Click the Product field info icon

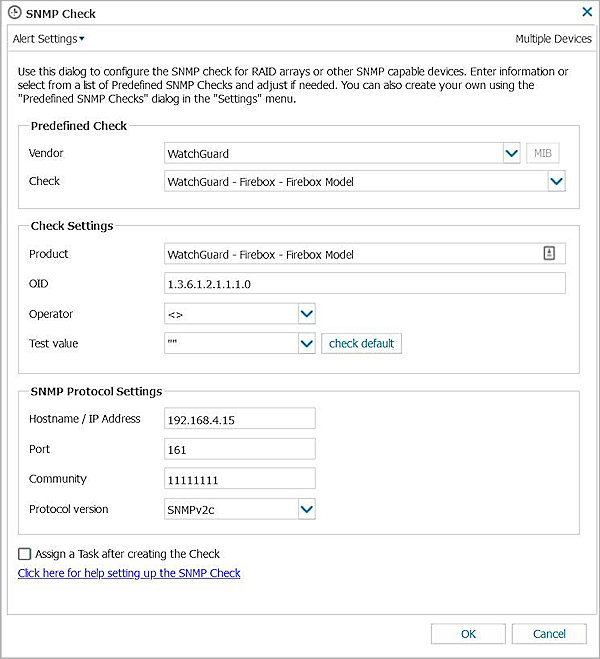click(x=549, y=254)
